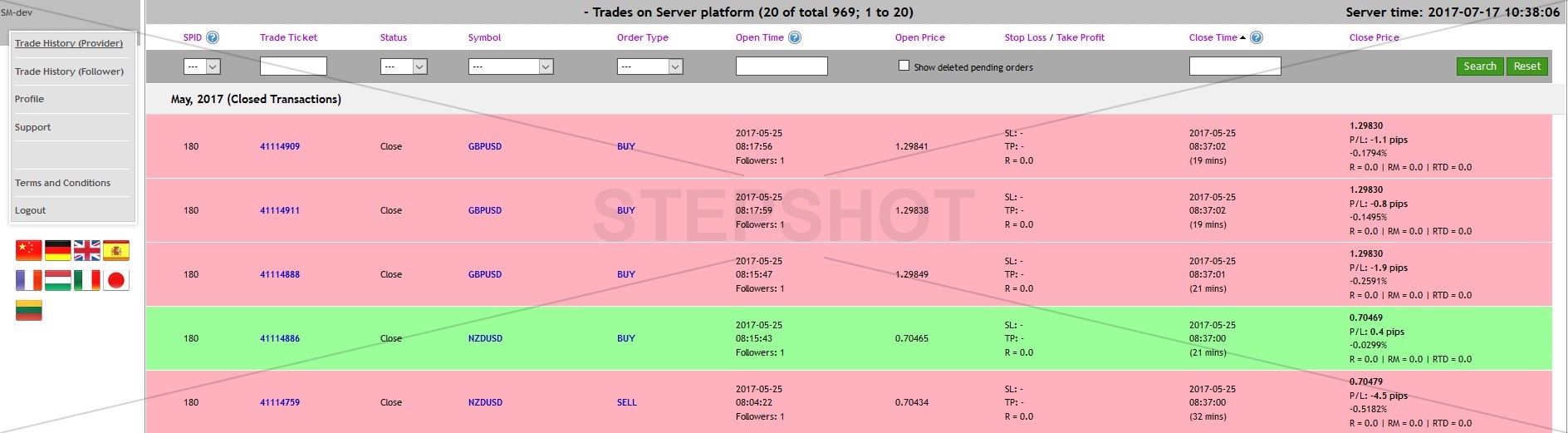Screen dimensions: 1568x433
Task: Expand the Status filter dropdown
Action: 404,66
